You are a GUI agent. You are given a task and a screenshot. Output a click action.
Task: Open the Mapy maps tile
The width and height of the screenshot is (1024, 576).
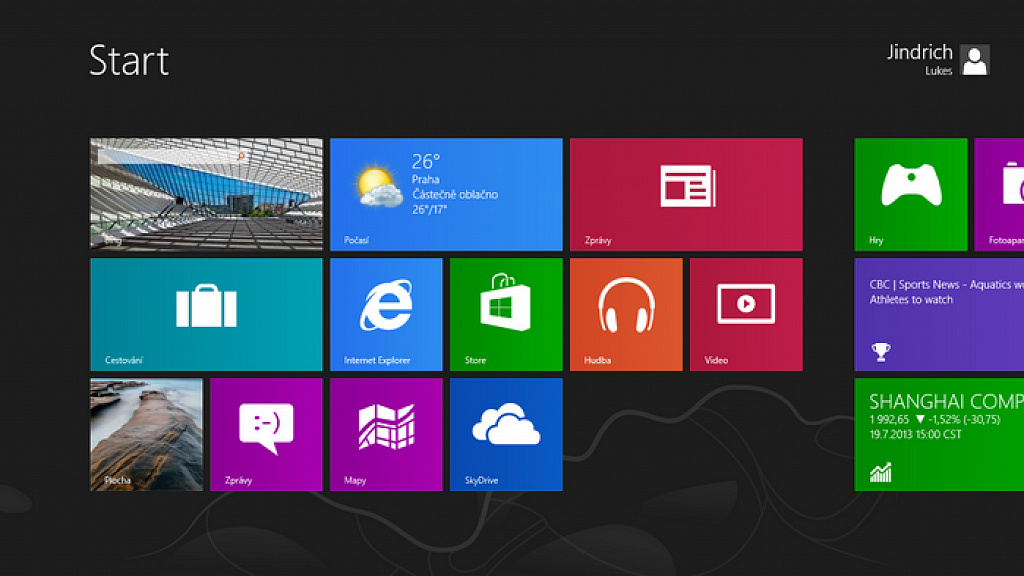386,434
